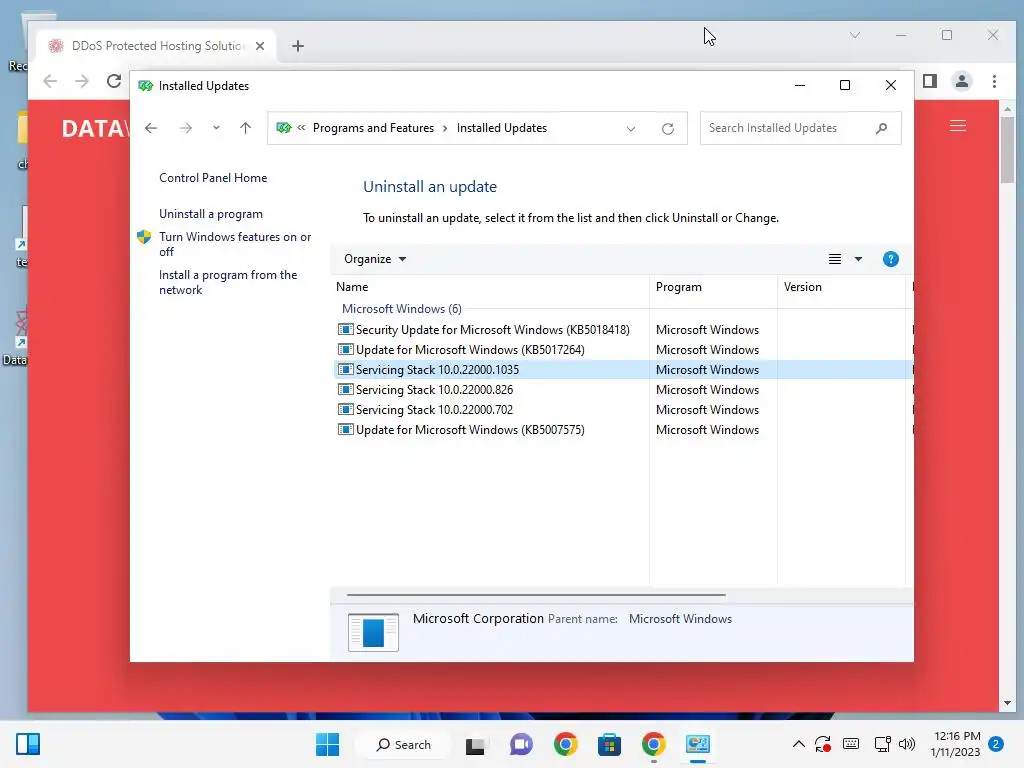1024x768 pixels.
Task: Open recent locations chevron beside forward arrow
Action: click(x=216, y=128)
